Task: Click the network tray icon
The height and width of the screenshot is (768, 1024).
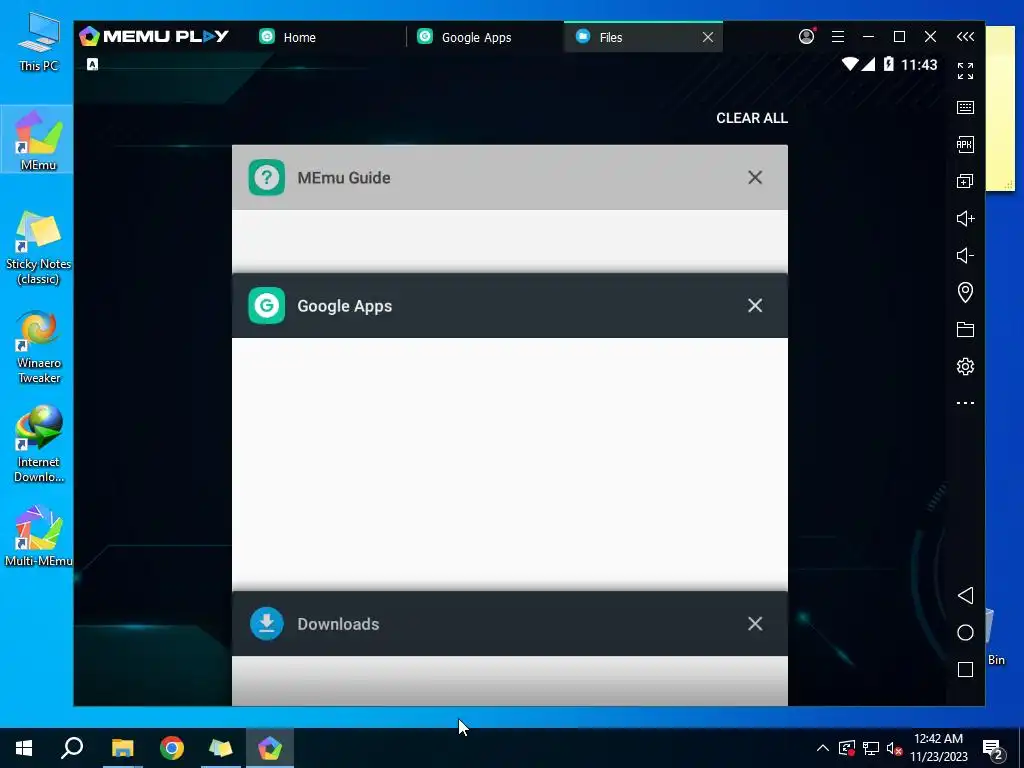Action: tap(871, 748)
